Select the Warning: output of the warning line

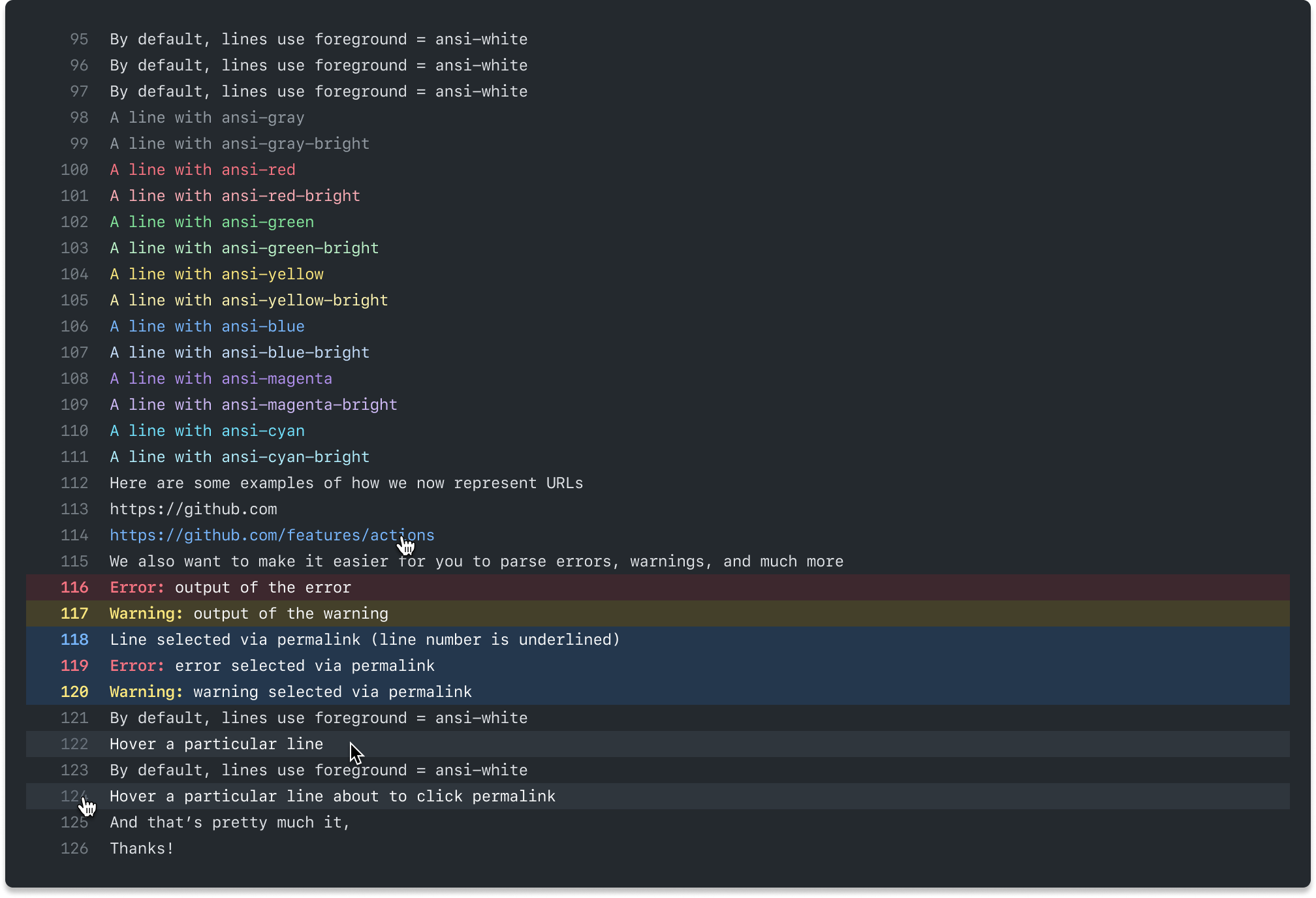[248, 613]
